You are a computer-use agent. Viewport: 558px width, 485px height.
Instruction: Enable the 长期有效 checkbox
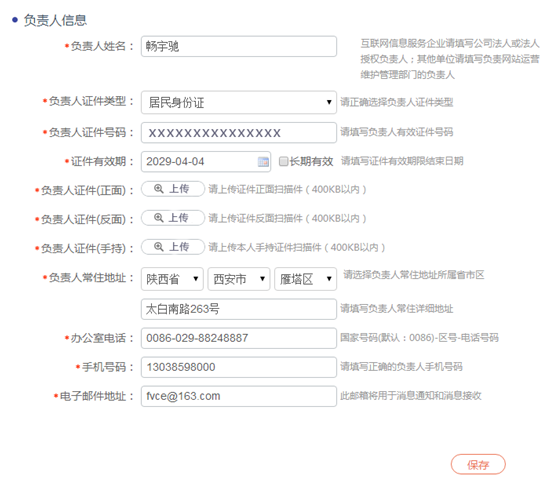tap(283, 161)
